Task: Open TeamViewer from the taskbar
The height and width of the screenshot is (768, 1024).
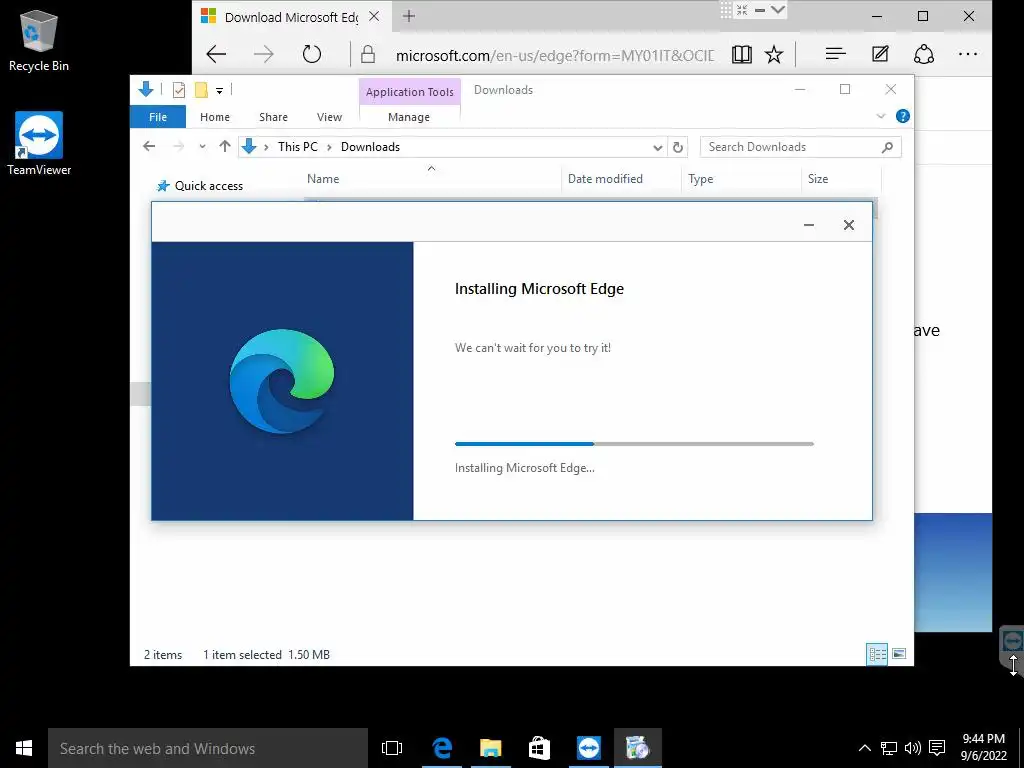Action: click(588, 748)
